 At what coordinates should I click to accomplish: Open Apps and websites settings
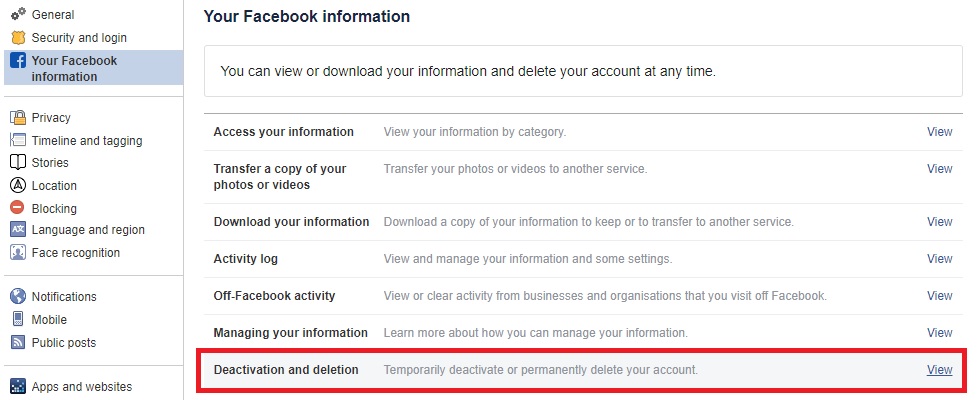[x=81, y=387]
